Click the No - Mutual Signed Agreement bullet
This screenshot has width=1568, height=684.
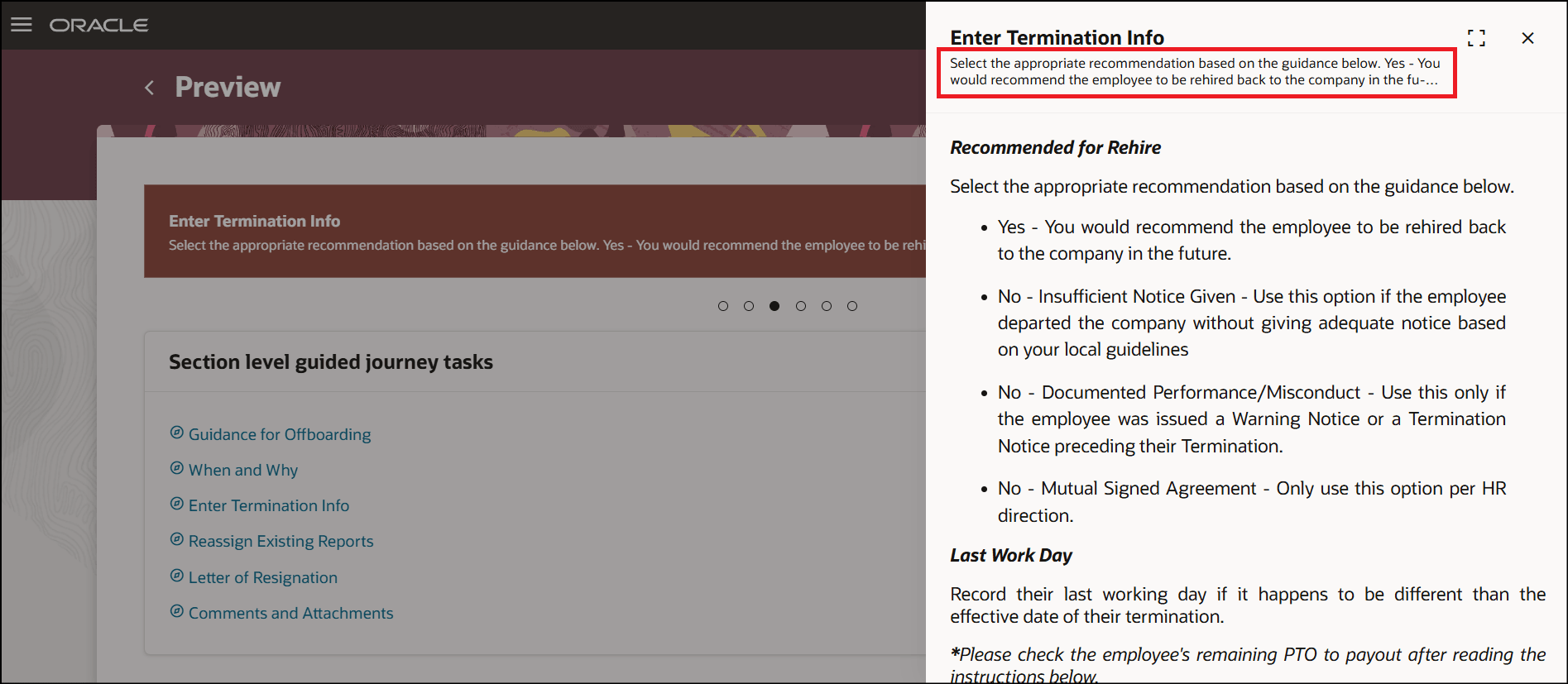point(1252,501)
